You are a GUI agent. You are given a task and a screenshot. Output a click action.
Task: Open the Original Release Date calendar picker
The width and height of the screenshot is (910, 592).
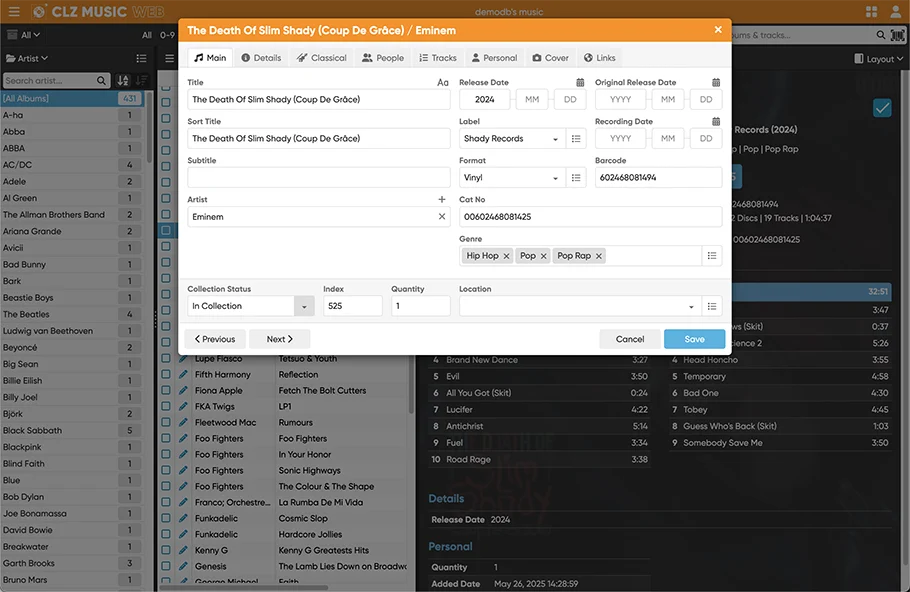click(716, 82)
